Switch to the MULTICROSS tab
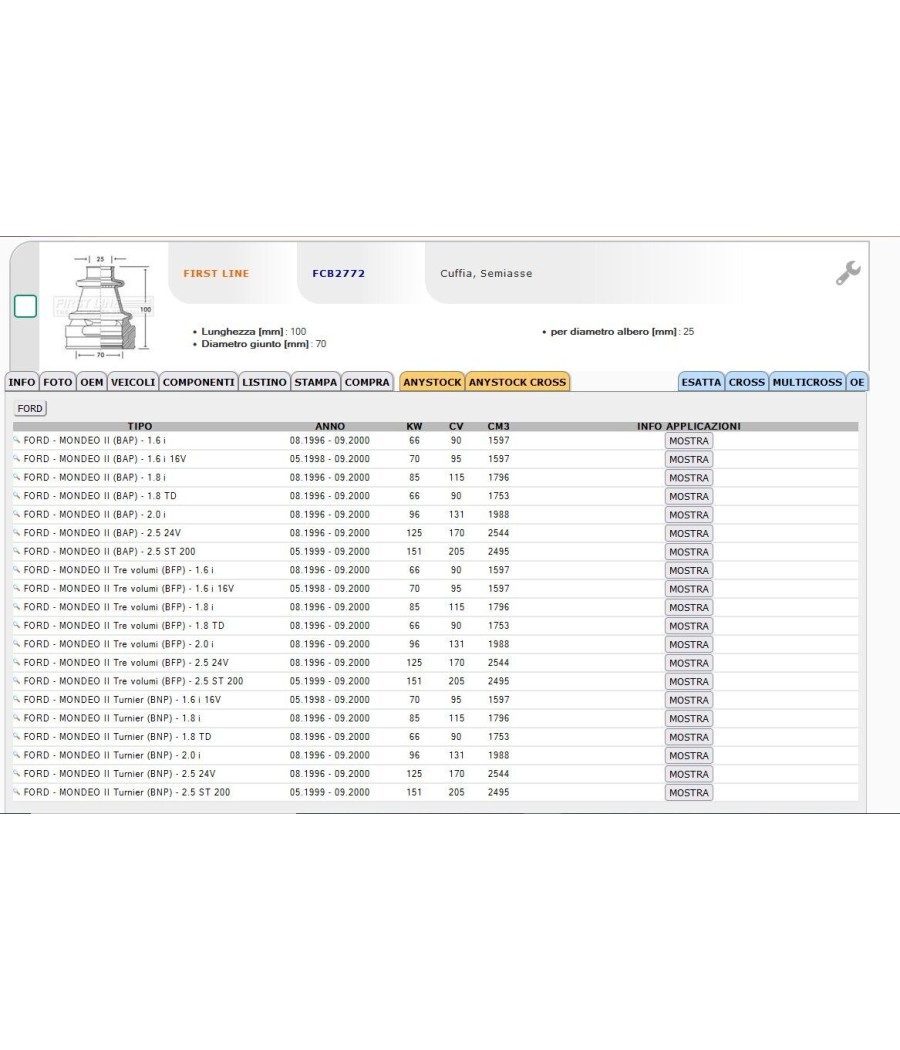Viewport: 900px width, 1050px height. click(x=807, y=382)
